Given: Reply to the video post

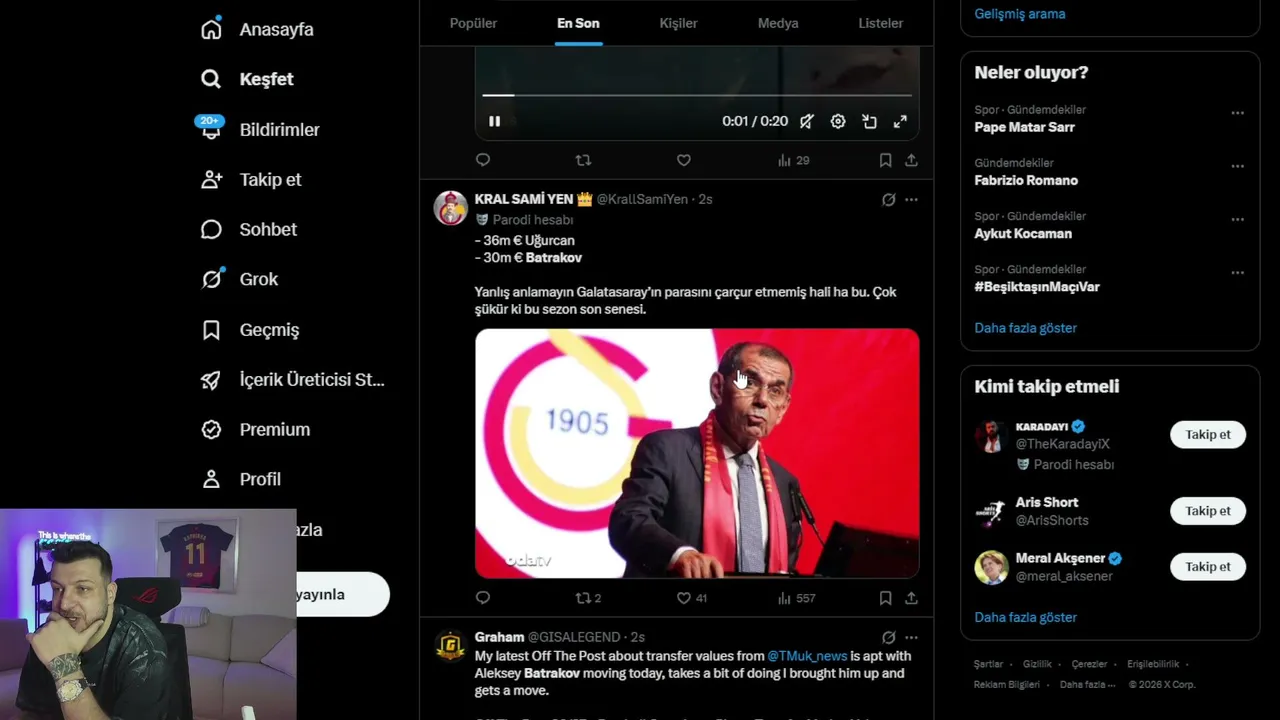Looking at the screenshot, I should [483, 160].
